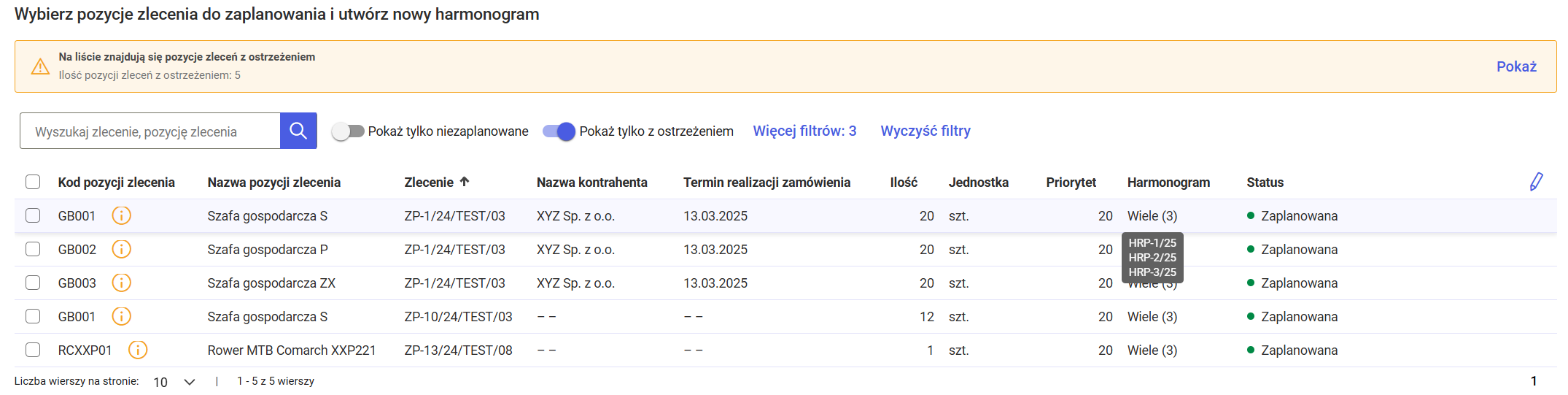Click the info icon next to RCXXP01
The image size is (1568, 395).
pyautogui.click(x=138, y=350)
